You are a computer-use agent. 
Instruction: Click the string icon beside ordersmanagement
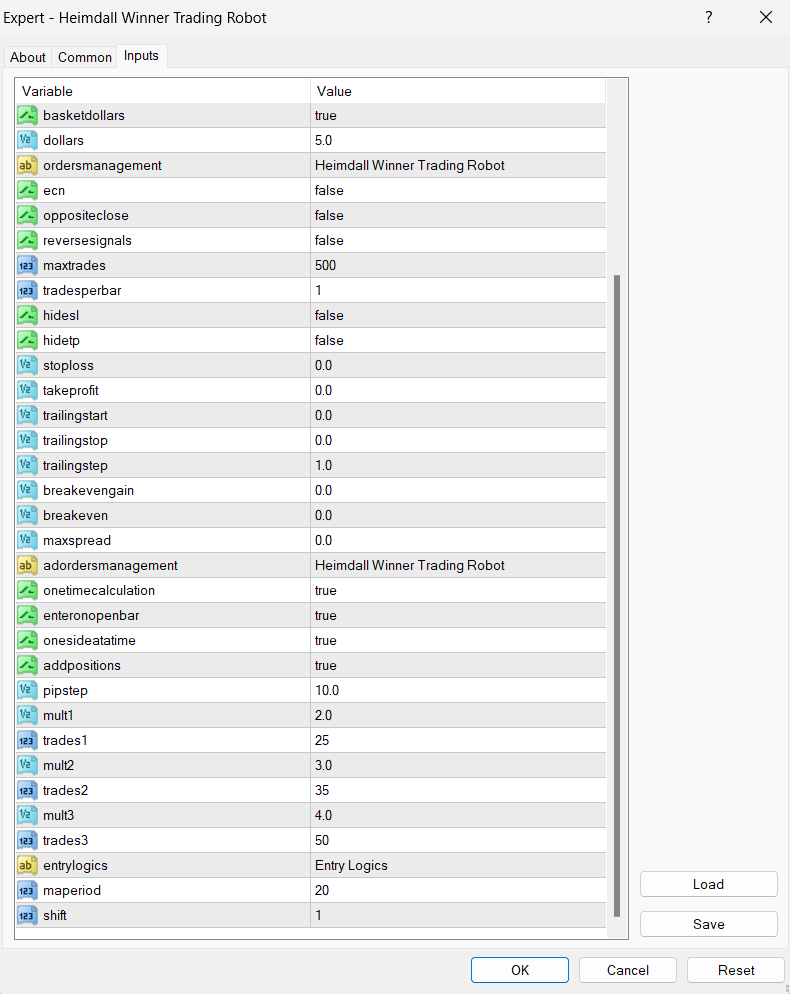pos(27,165)
